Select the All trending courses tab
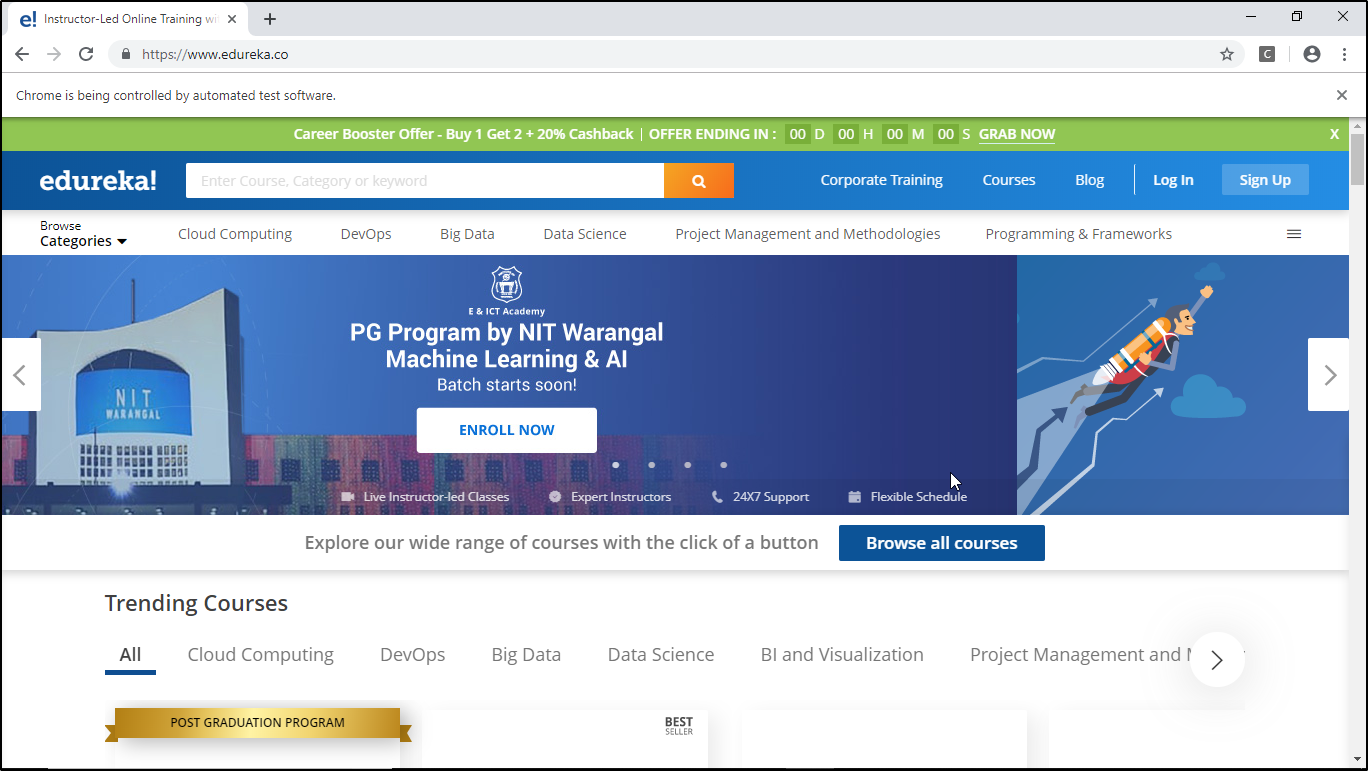The height and width of the screenshot is (771, 1368). (130, 655)
